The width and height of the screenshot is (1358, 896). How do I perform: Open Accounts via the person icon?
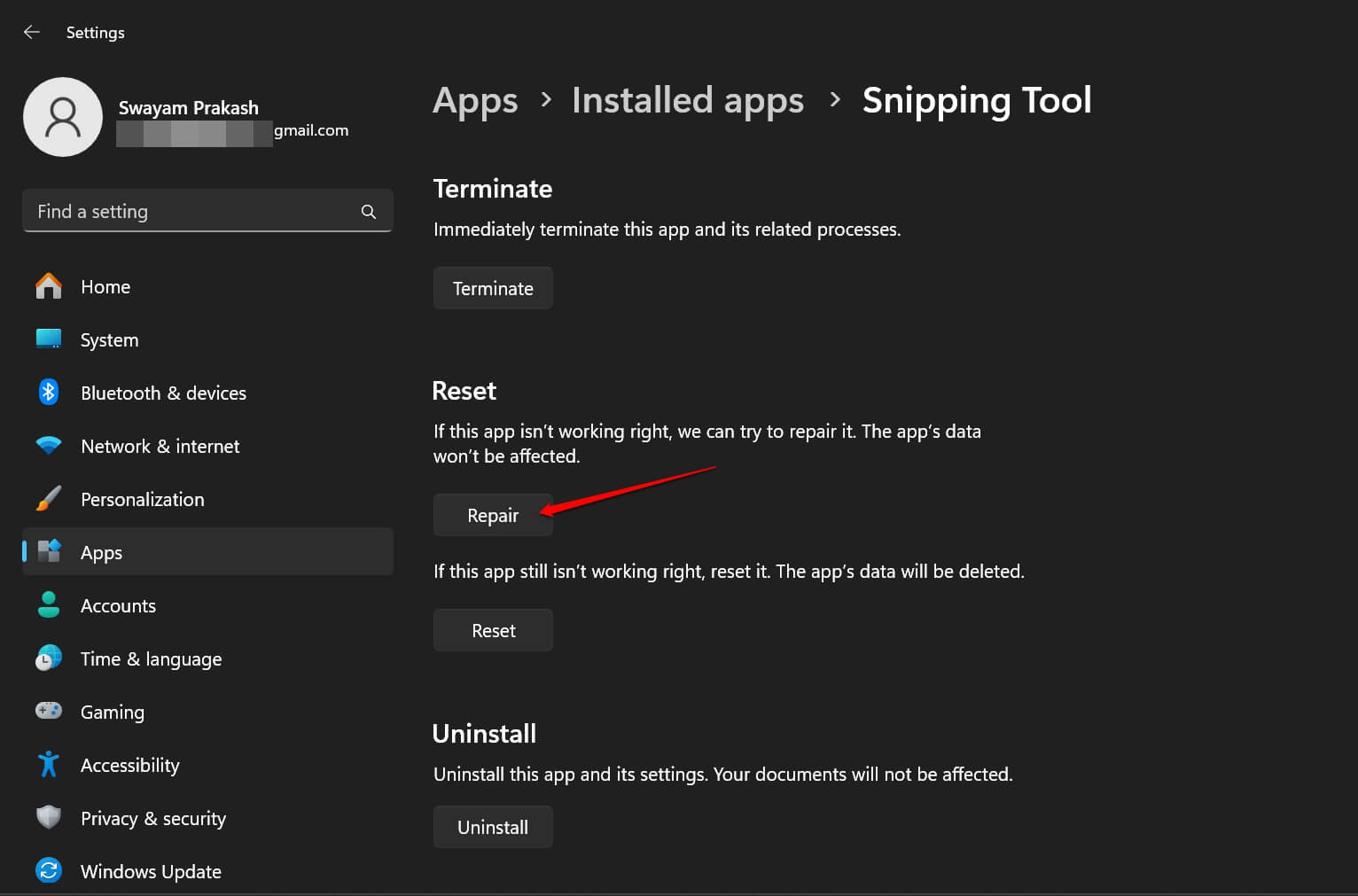point(48,604)
